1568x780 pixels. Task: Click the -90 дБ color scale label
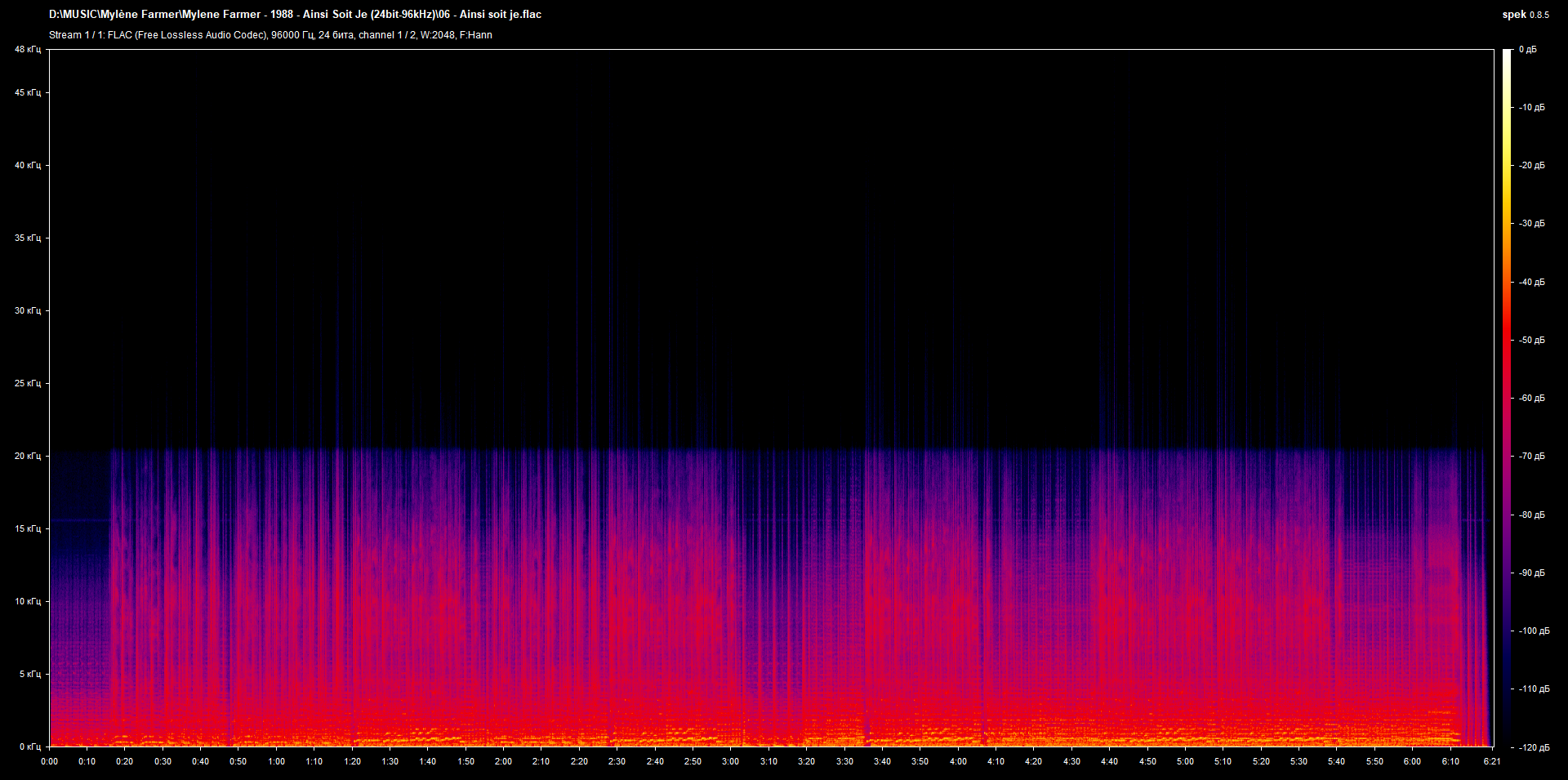pyautogui.click(x=1532, y=573)
